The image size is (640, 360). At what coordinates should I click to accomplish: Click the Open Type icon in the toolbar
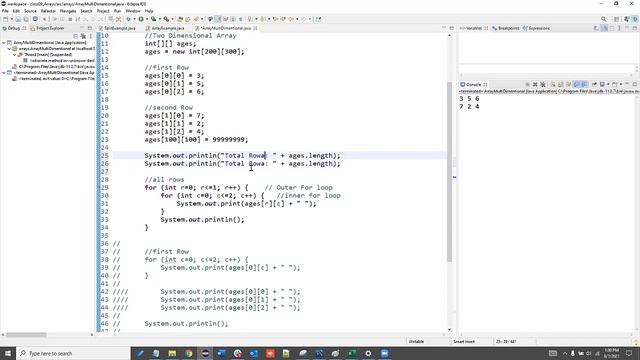(x=180, y=19)
